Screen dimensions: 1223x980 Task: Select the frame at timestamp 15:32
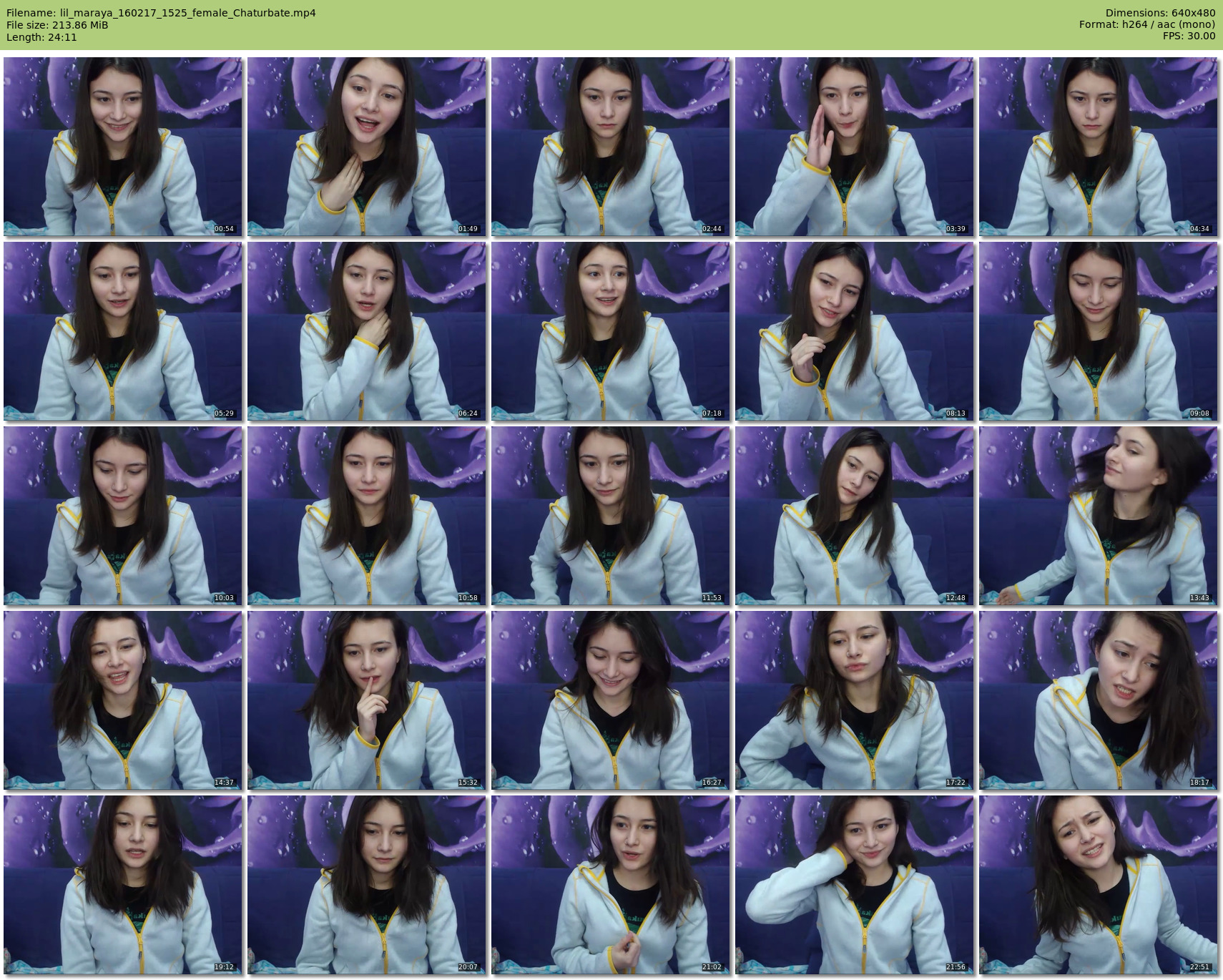click(x=366, y=700)
